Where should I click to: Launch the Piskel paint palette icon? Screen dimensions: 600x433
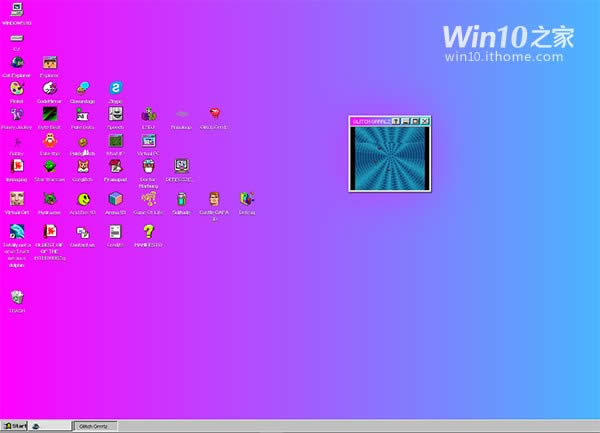coord(16,88)
